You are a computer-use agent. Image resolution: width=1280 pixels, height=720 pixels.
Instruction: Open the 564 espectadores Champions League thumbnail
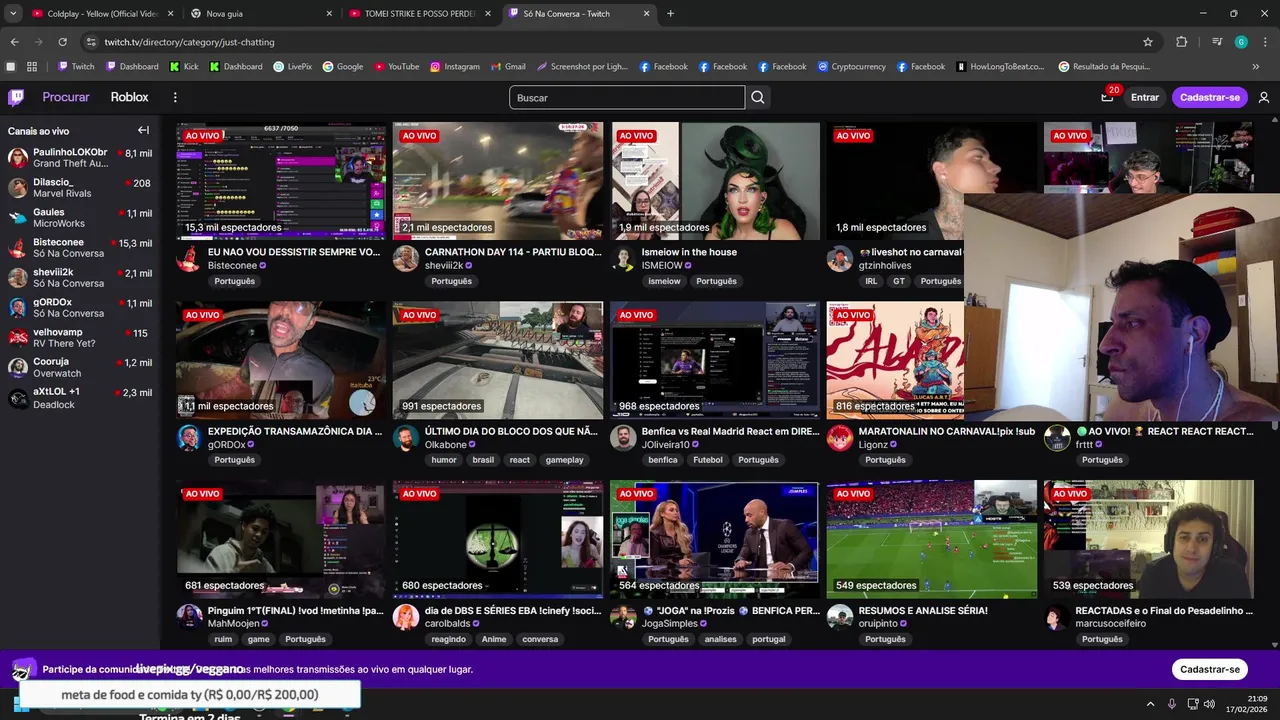click(714, 539)
